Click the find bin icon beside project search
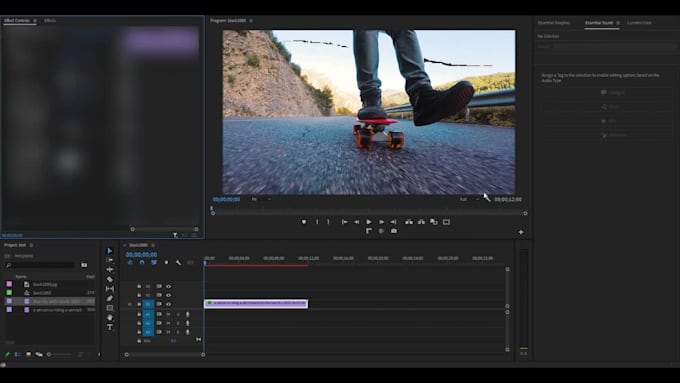The image size is (680, 383). pos(84,265)
